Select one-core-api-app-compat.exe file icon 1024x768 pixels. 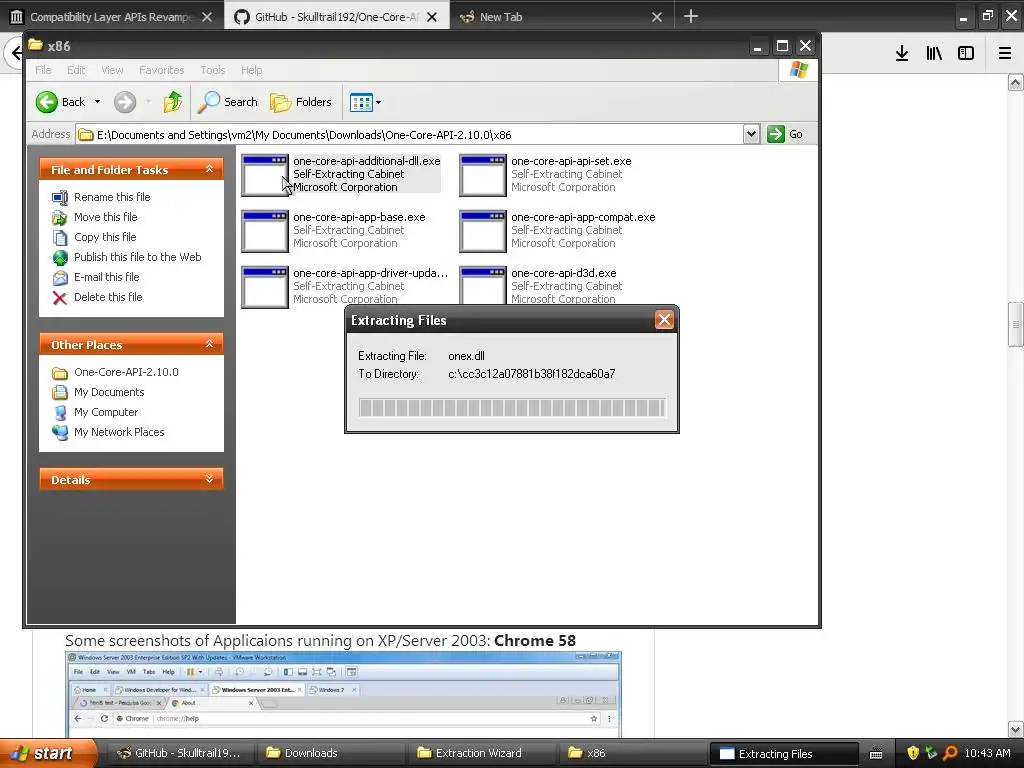[x=483, y=231]
